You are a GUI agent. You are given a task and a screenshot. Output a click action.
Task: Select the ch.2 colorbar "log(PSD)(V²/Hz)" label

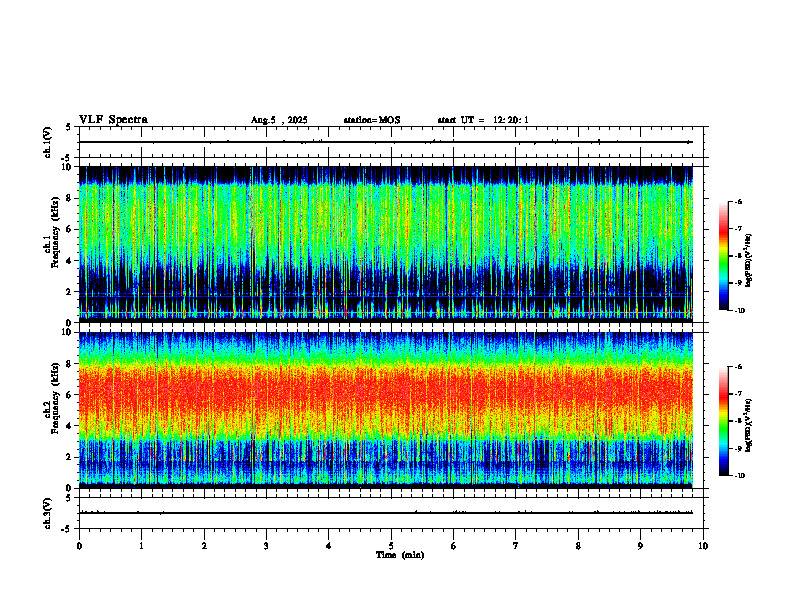749,425
